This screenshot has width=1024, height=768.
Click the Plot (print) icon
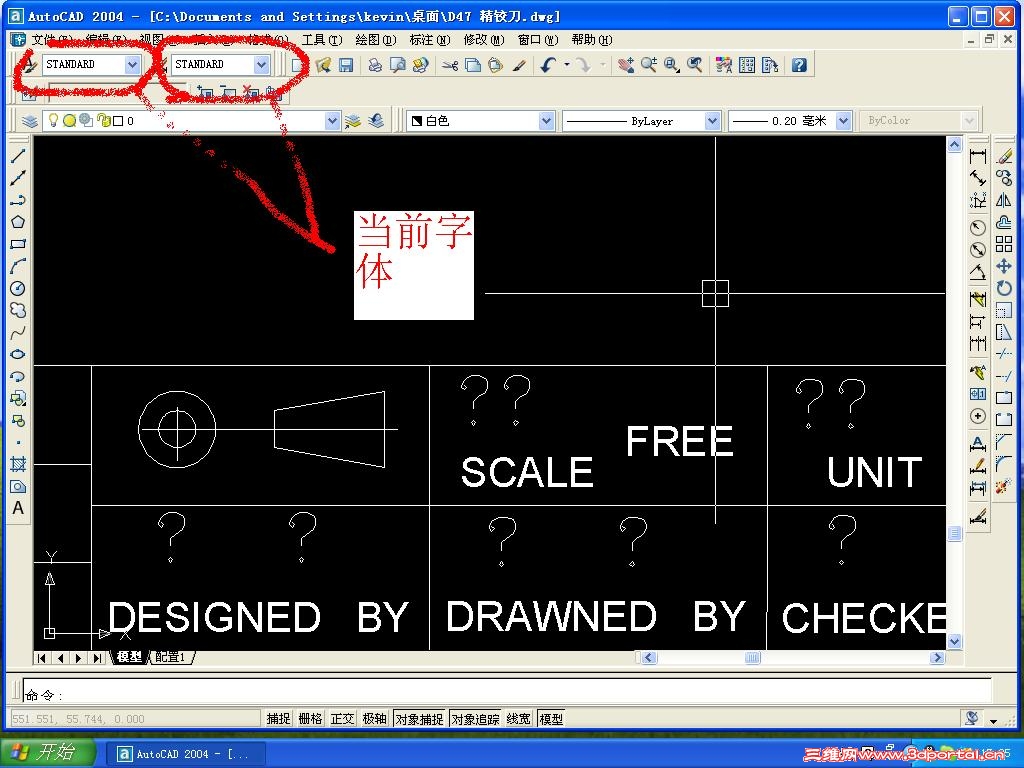(x=375, y=65)
